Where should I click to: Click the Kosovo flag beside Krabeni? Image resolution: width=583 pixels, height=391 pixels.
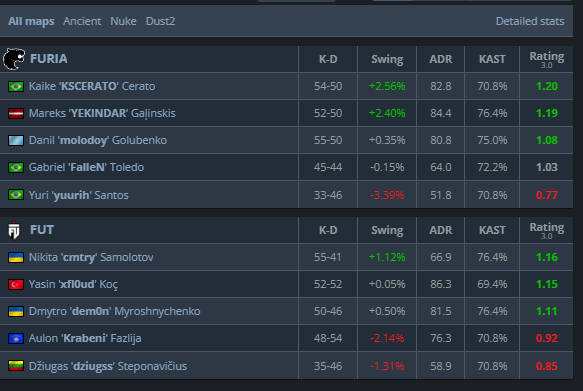tap(16, 339)
